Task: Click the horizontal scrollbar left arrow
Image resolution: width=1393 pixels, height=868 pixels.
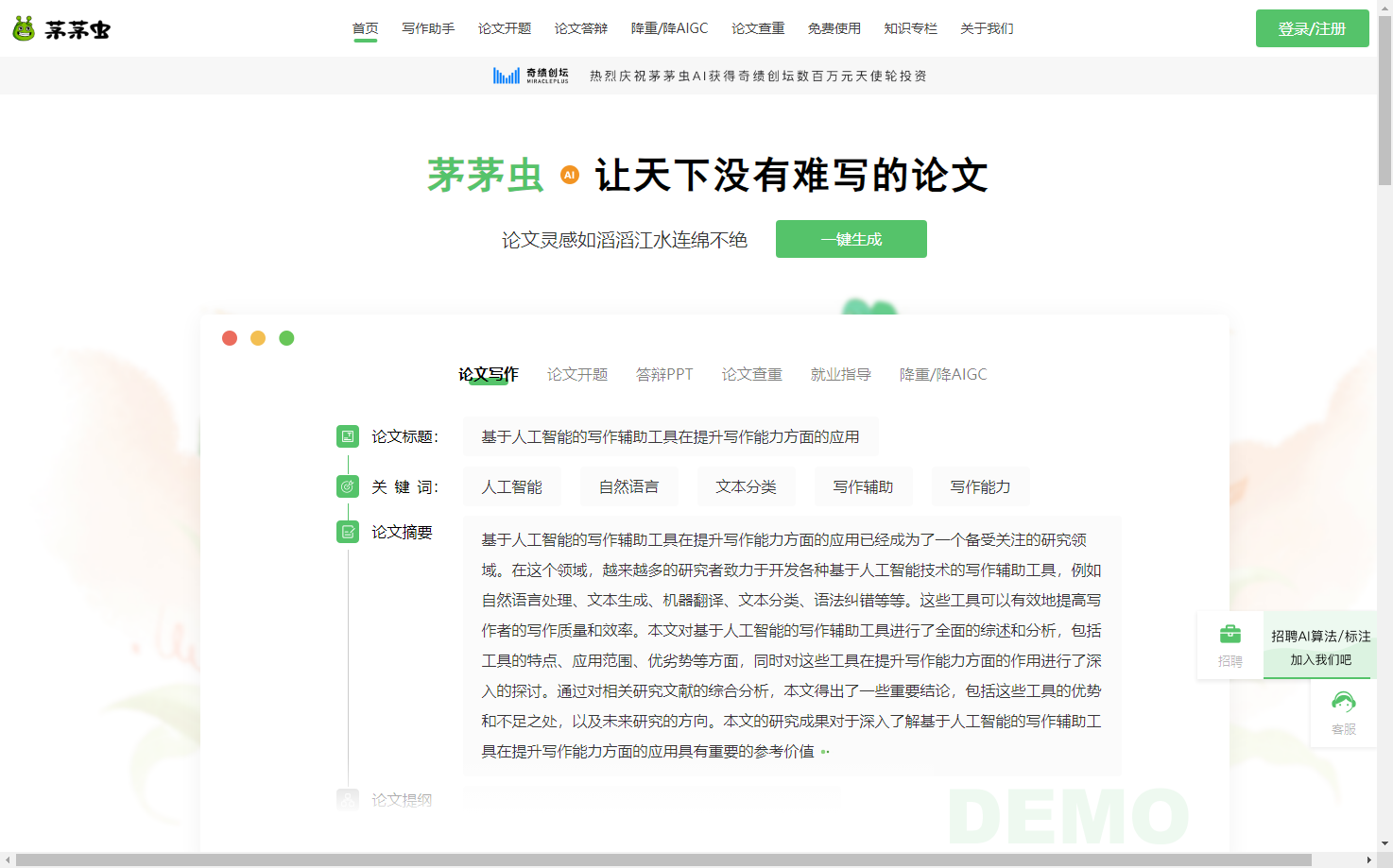Action: 8,859
